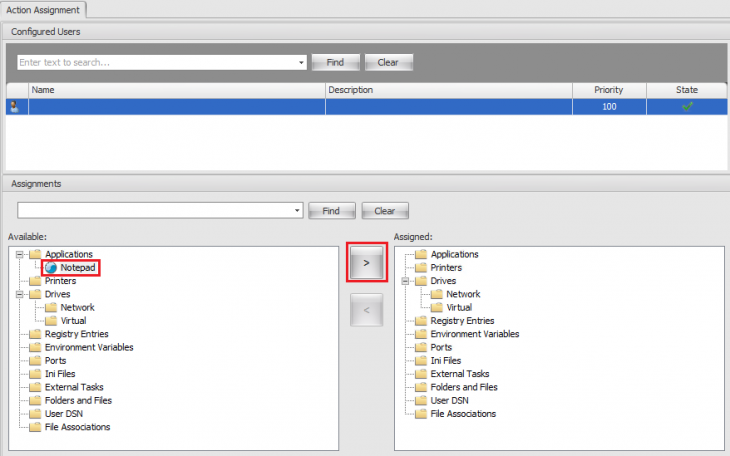Select External Tasks in Assigned tree

pyautogui.click(x=460, y=374)
